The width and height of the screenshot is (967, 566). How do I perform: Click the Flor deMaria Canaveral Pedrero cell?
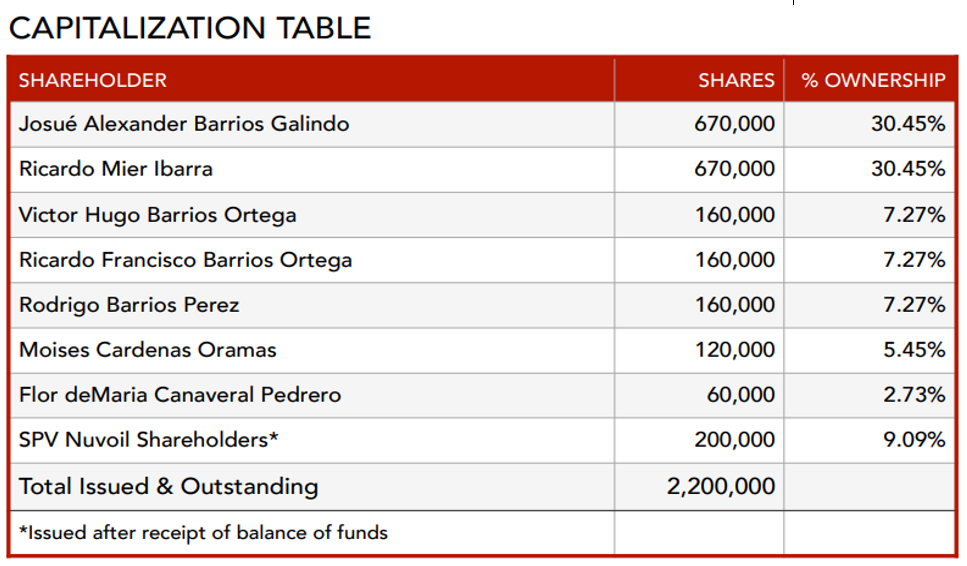180,395
